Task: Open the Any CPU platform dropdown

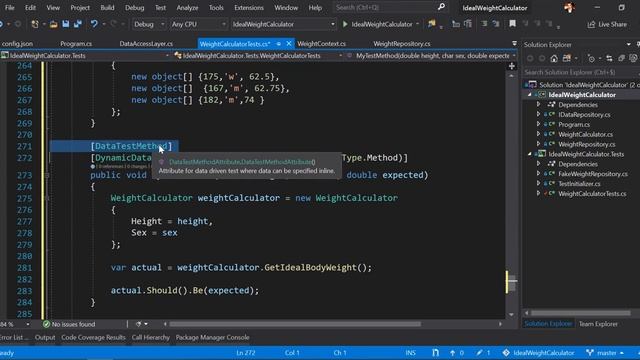Action: tap(198, 24)
